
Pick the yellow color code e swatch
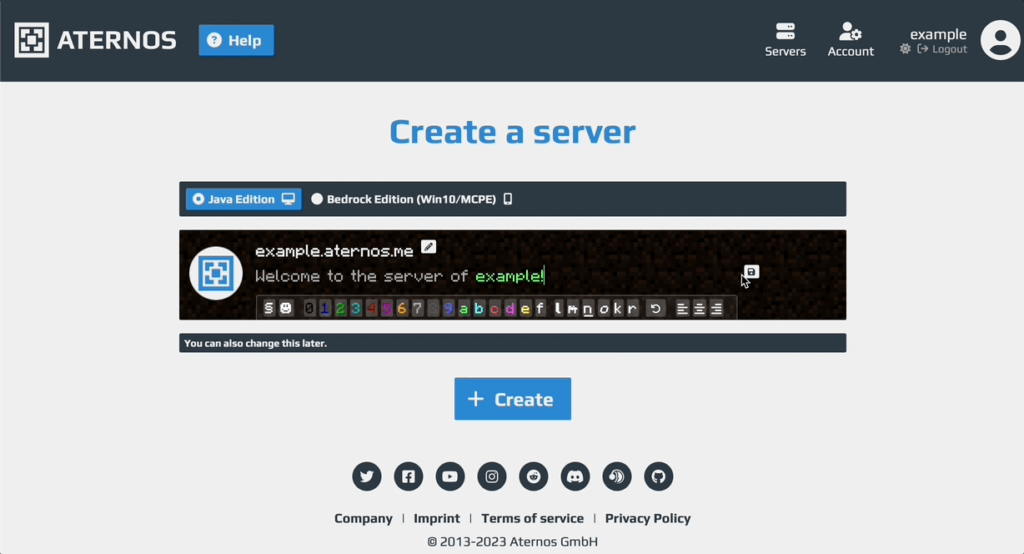point(525,308)
